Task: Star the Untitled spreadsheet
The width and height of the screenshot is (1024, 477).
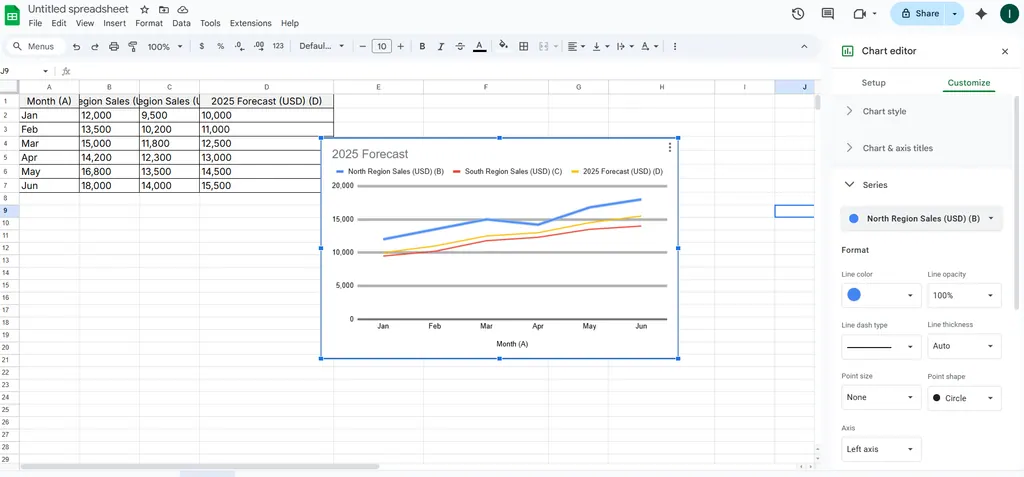Action: [x=145, y=9]
